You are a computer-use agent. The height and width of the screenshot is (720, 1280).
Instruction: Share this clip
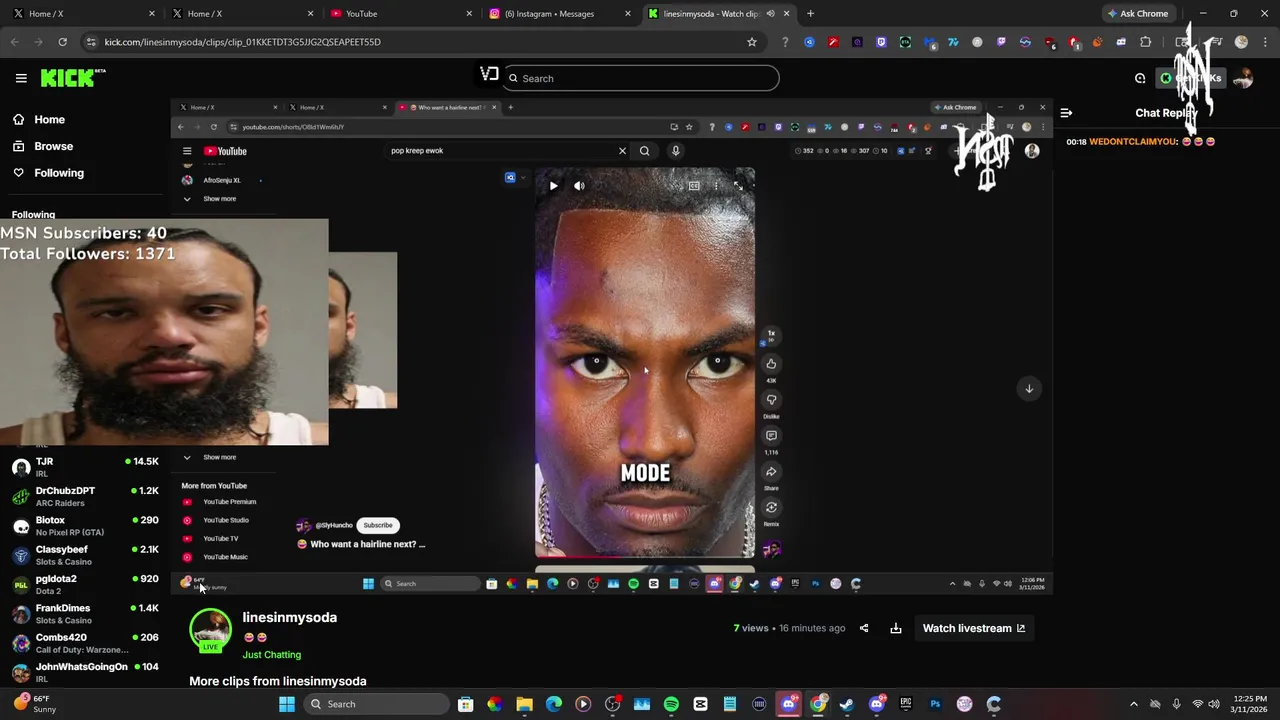tap(864, 628)
